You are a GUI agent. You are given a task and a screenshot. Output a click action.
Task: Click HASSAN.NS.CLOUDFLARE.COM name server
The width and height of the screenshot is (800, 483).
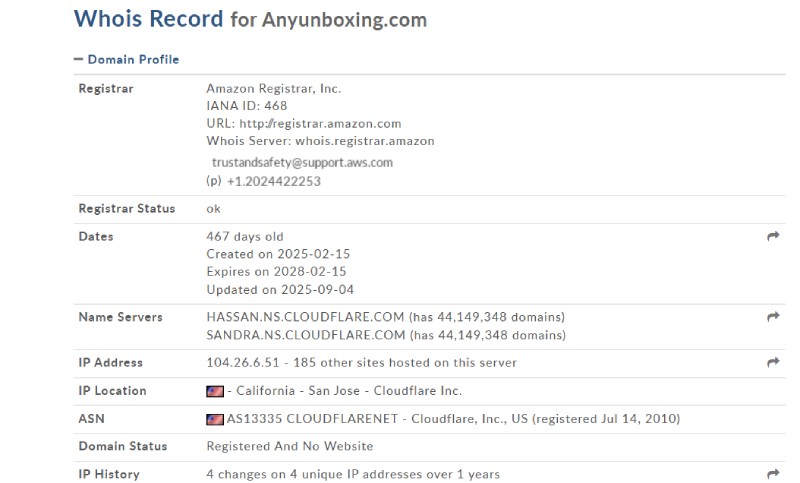(x=305, y=317)
